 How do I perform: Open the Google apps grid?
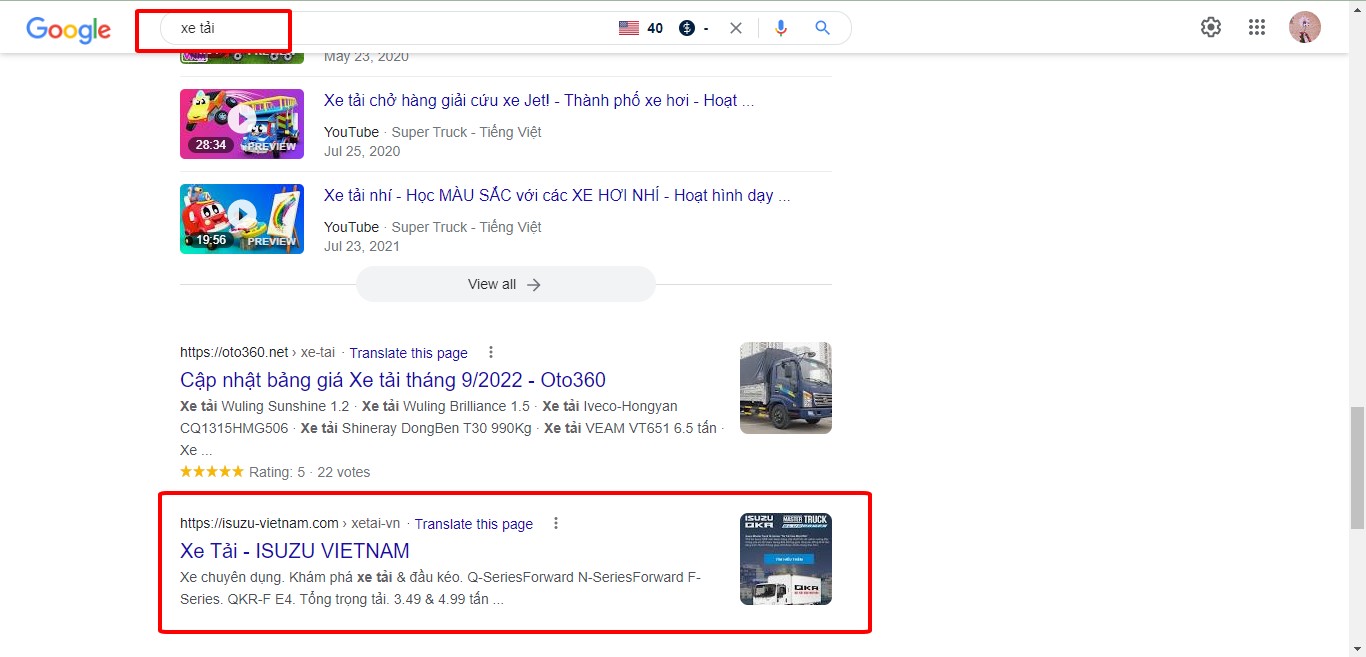tap(1257, 27)
